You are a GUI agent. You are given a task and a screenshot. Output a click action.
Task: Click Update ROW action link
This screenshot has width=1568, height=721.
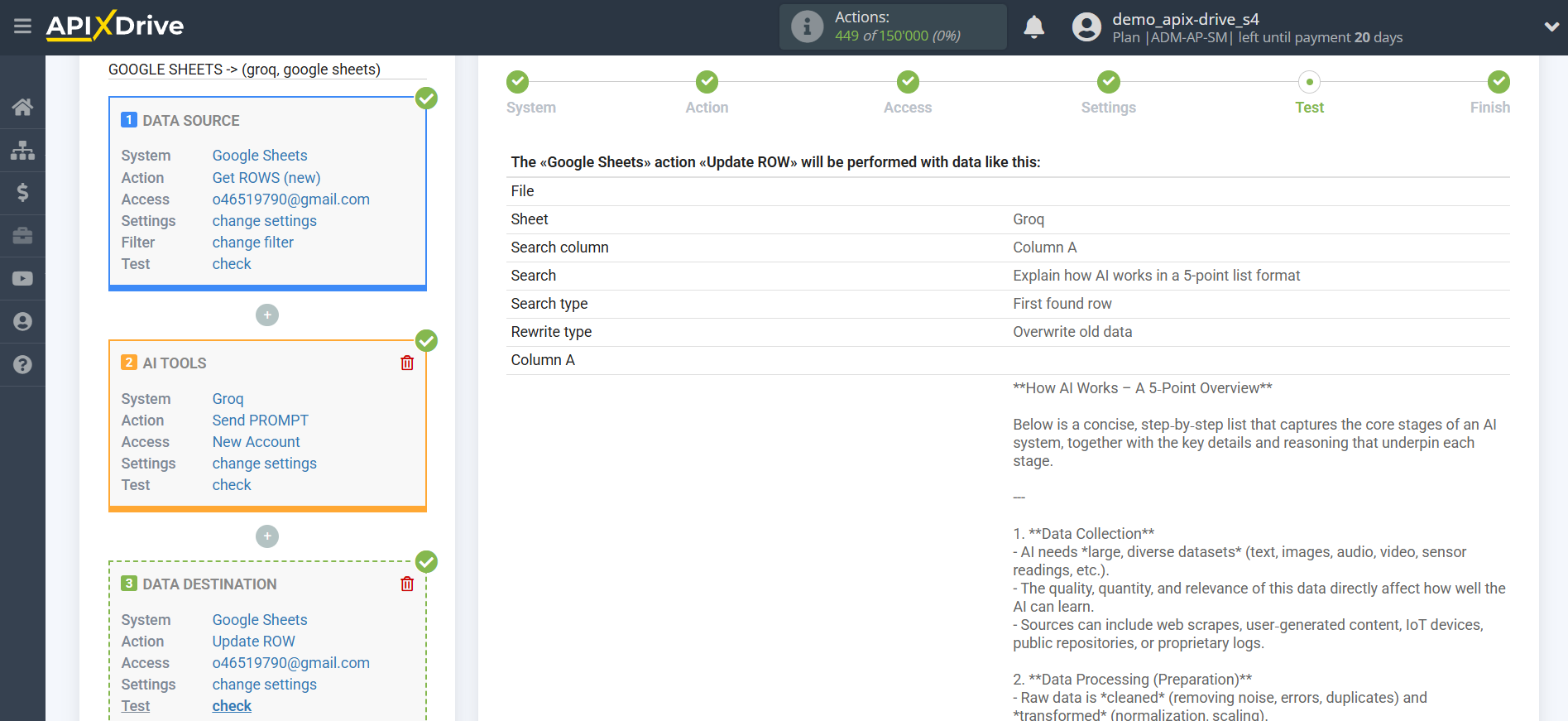pyautogui.click(x=254, y=642)
